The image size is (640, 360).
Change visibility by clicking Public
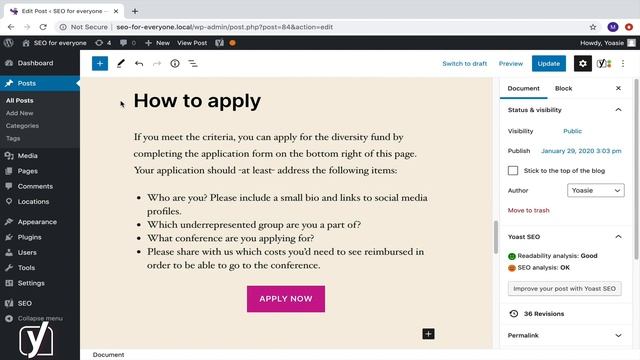[x=572, y=131]
